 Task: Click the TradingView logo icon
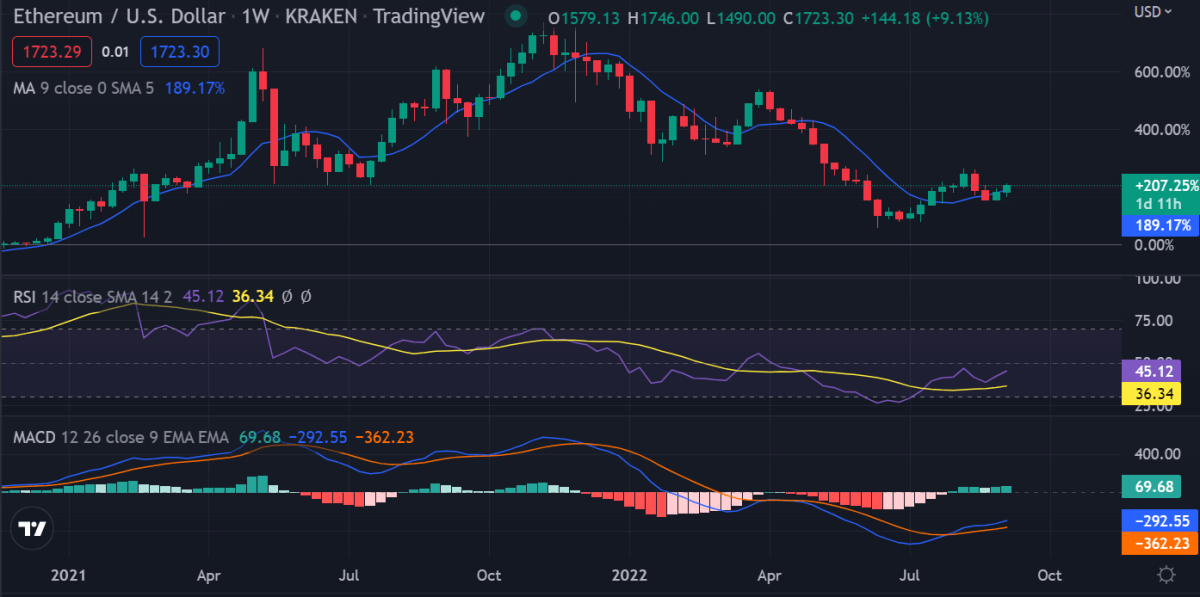(x=32, y=530)
